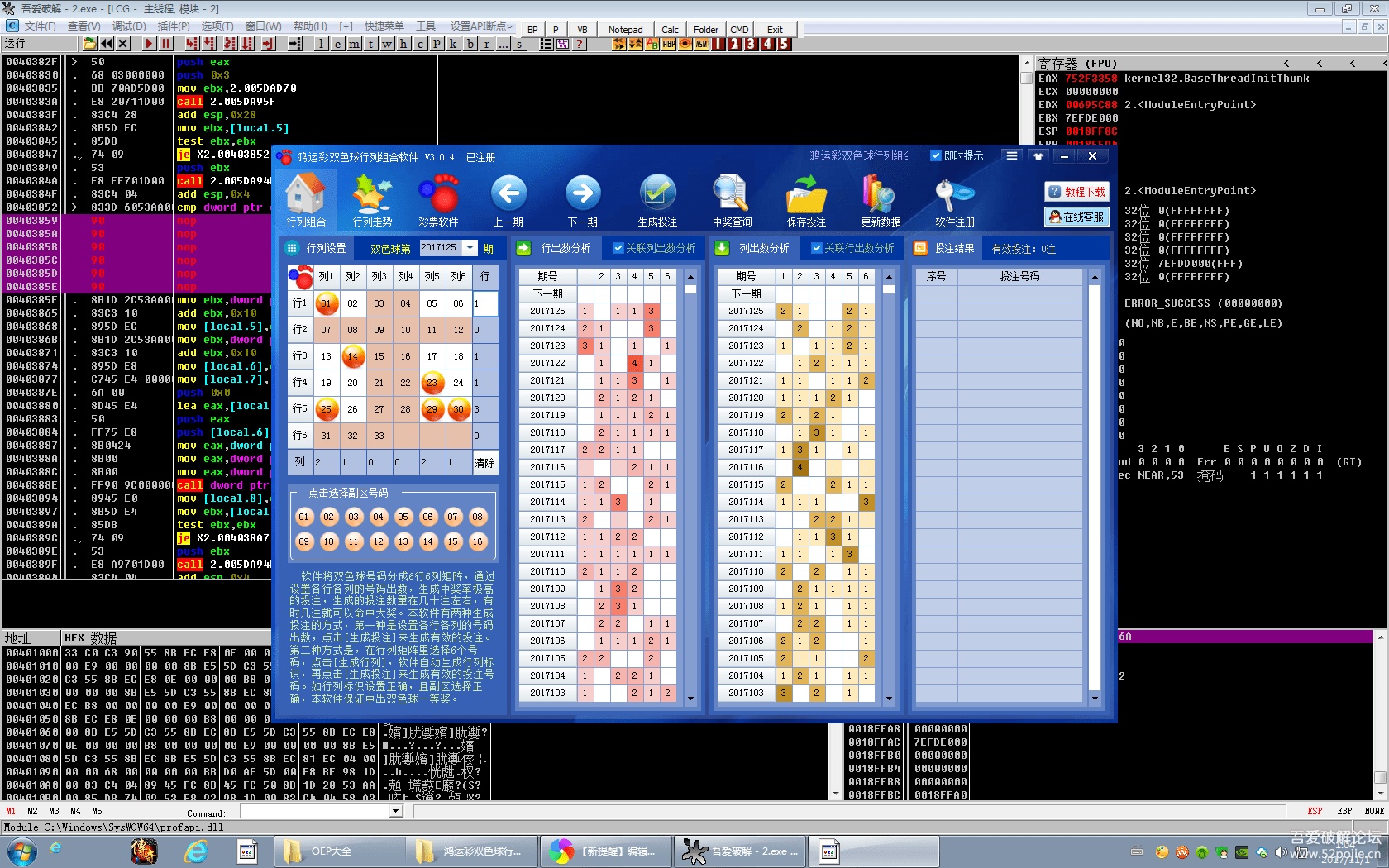
Task: Open the 文件(F) menu
Action: coord(39,27)
